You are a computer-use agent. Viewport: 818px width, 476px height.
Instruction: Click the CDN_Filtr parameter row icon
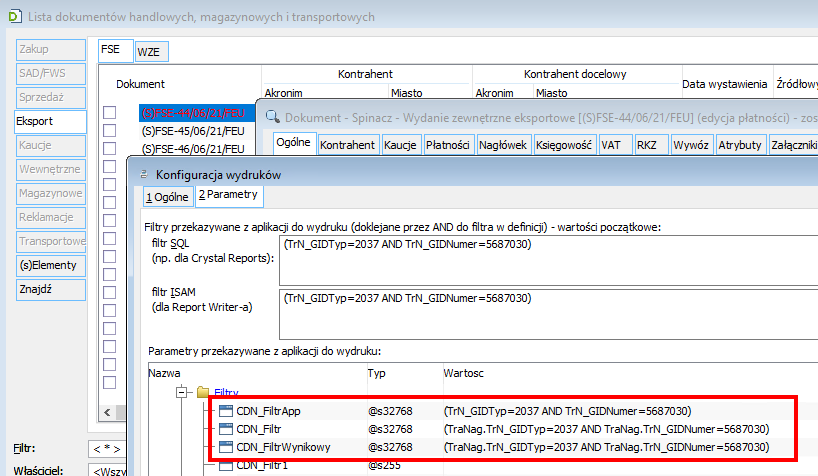(x=225, y=430)
